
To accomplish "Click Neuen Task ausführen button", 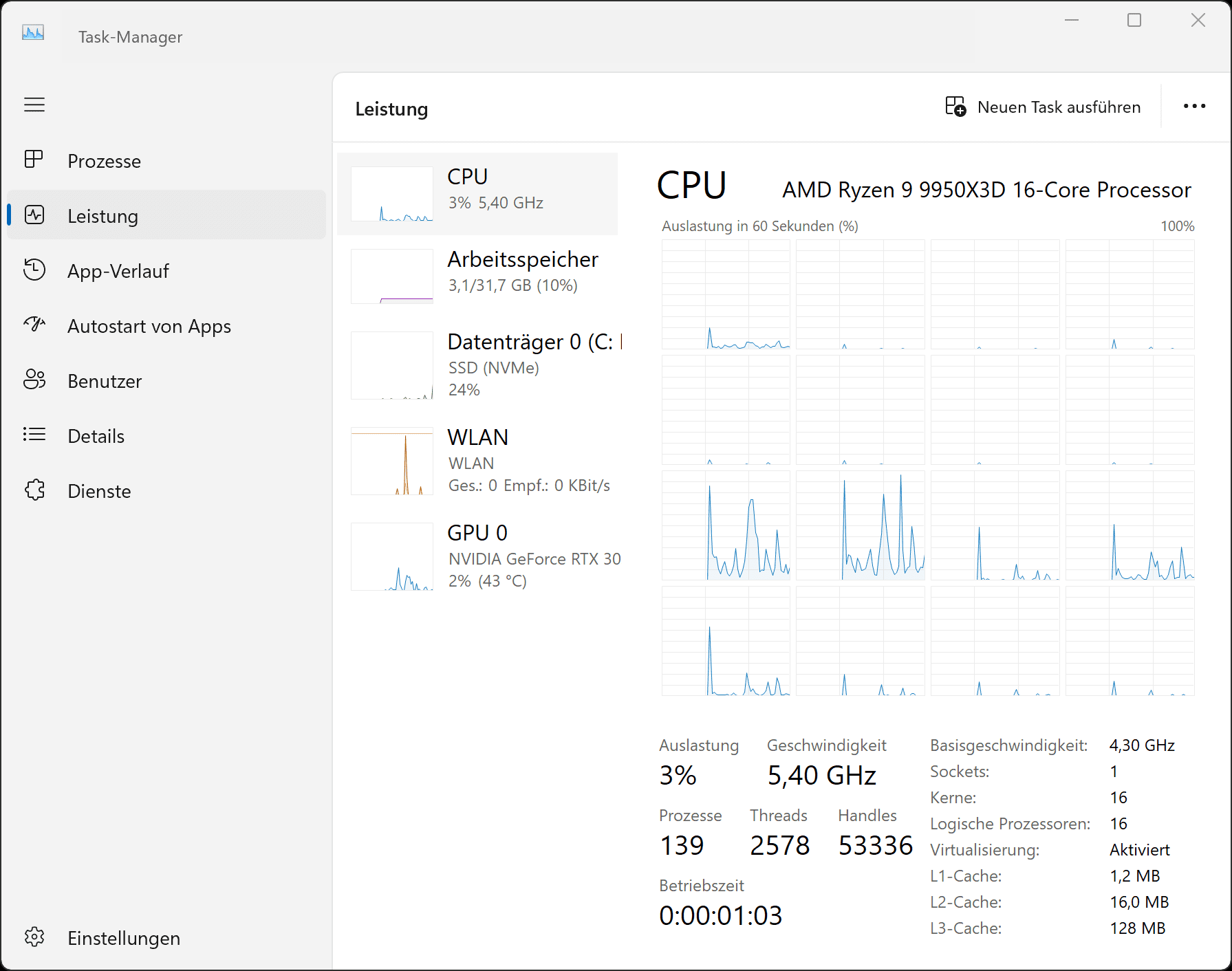I will [1043, 107].
